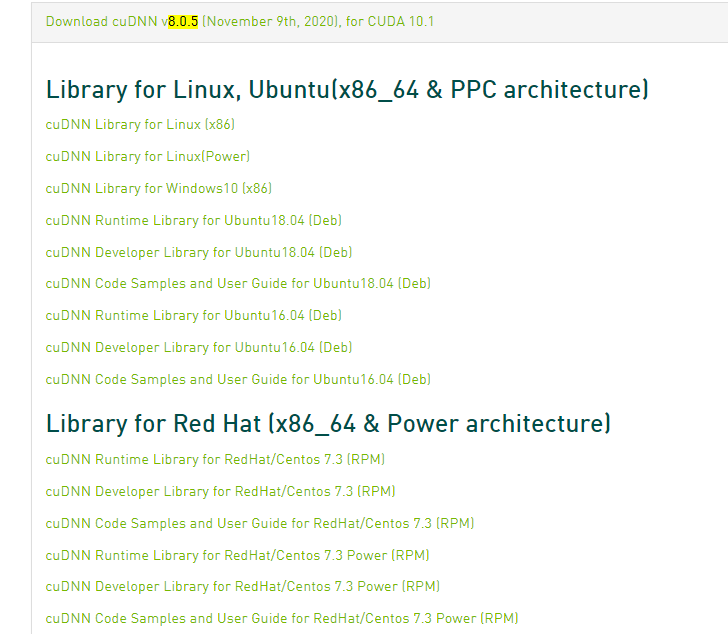Open cuDNN Developer Library for Ubuntu16.04 (Deb)
The width and height of the screenshot is (728, 634).
199,348
